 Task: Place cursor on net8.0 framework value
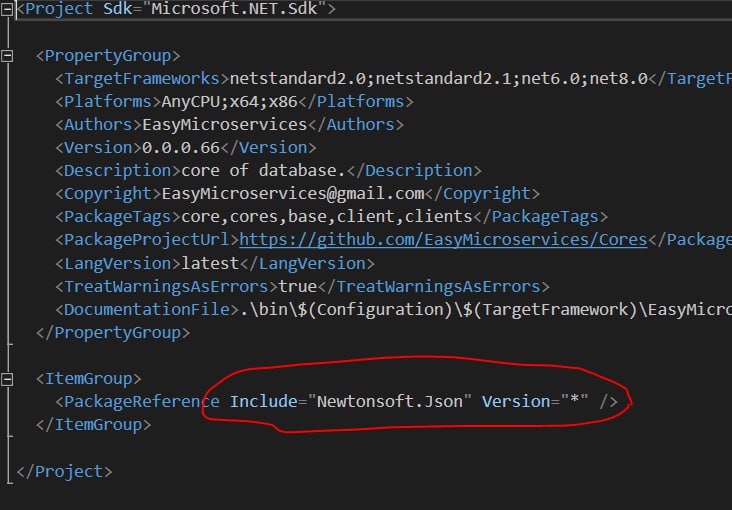[619, 78]
